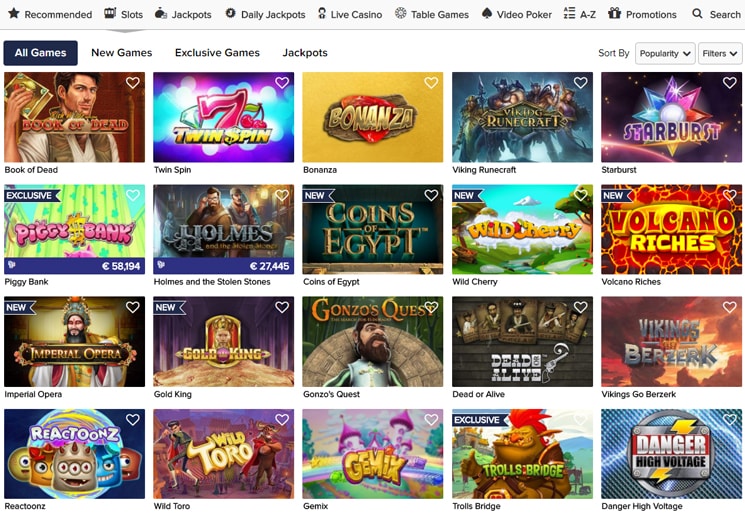Screen dimensions: 745x513
Task: Open Table Games section
Action: tap(432, 14)
